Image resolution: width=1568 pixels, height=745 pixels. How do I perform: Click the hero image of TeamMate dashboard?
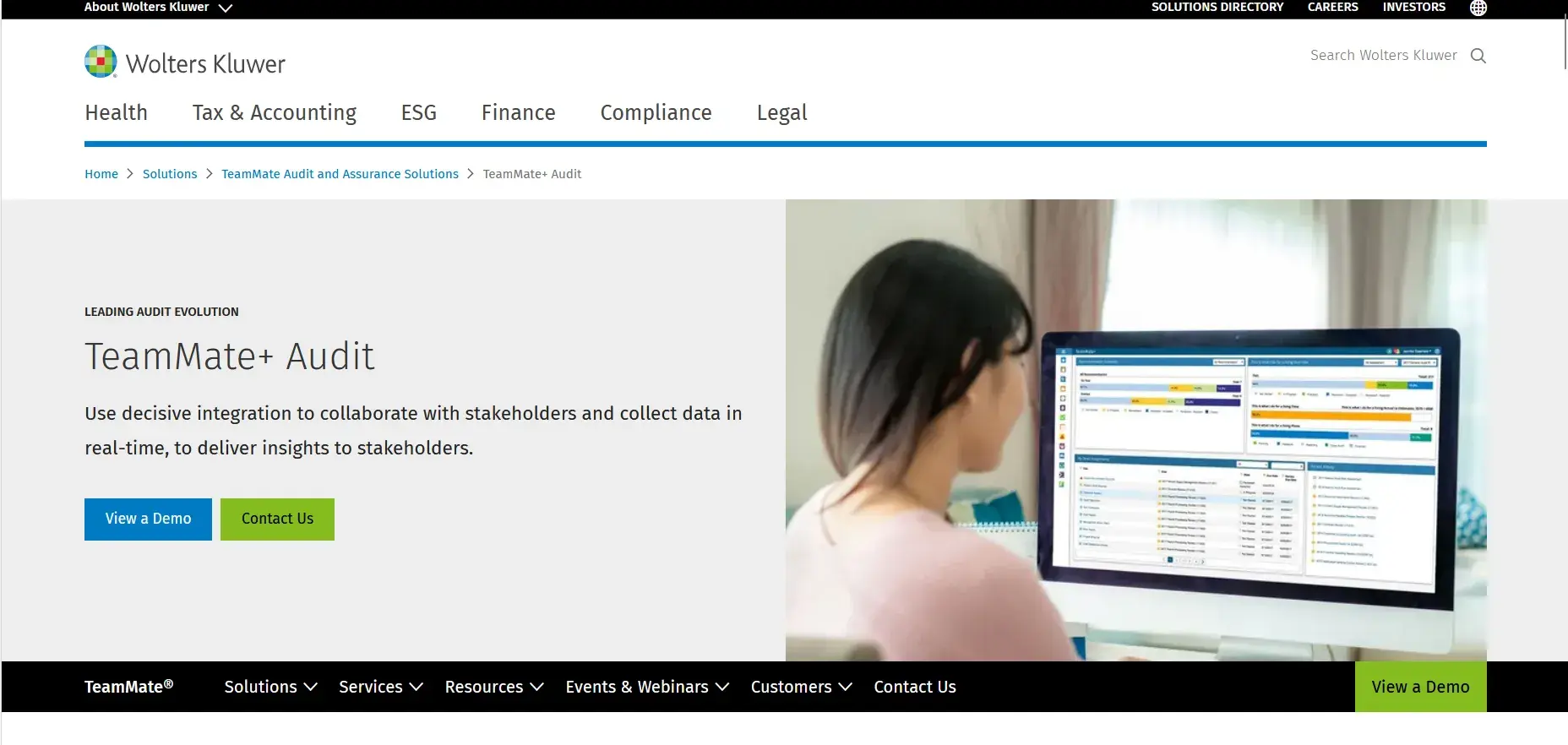tap(1136, 430)
